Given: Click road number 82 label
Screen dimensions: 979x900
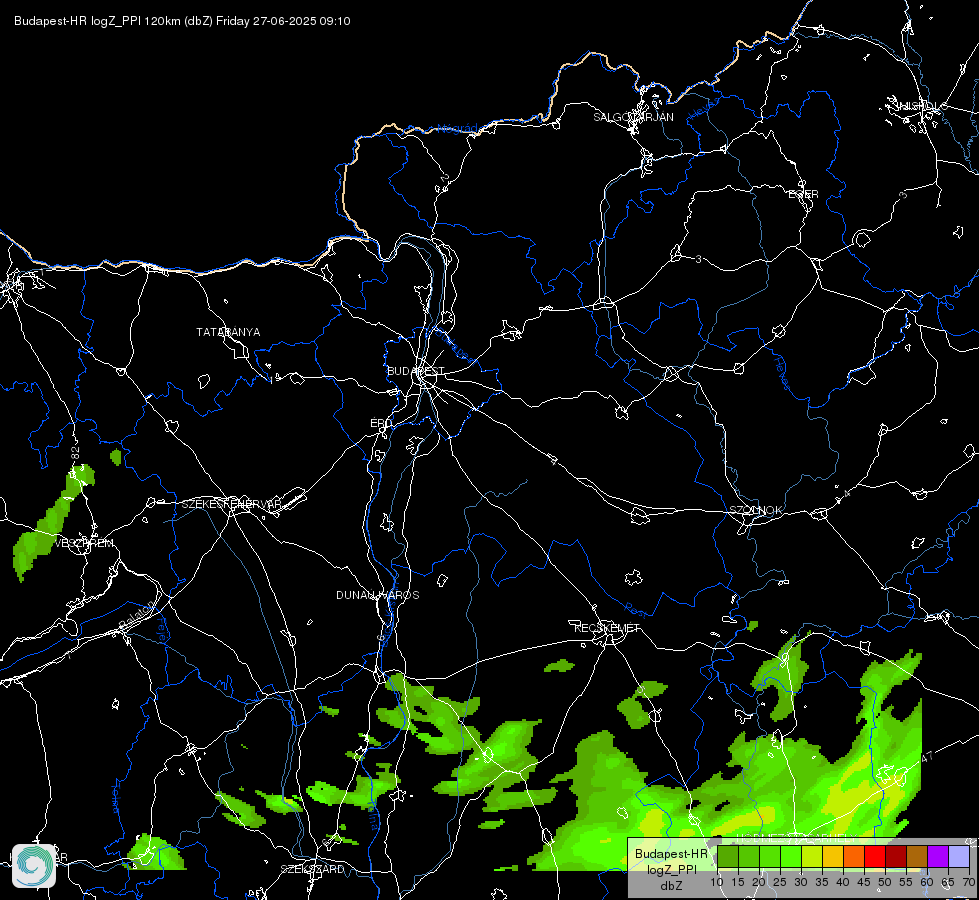Looking at the screenshot, I should click(75, 453).
